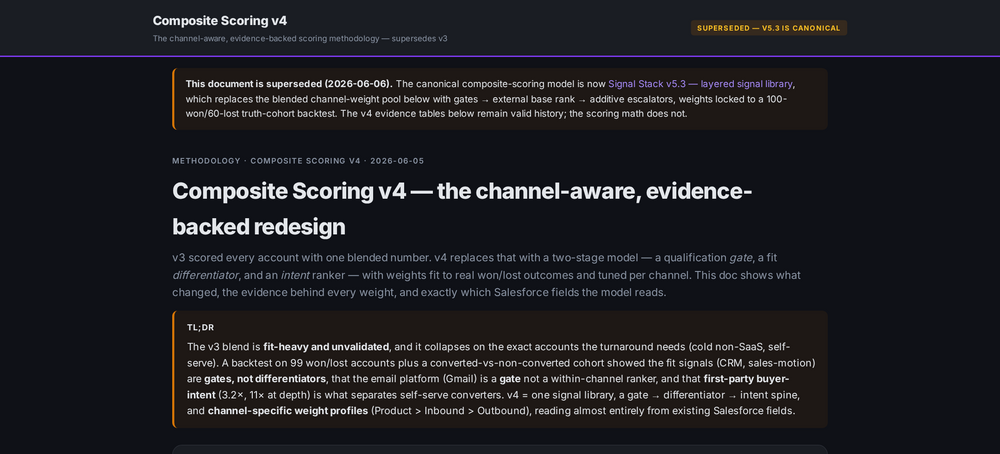The image size is (1000, 454).
Task: Open the Signal Stack v5.3 layered signal library link
Action: click(x=700, y=84)
